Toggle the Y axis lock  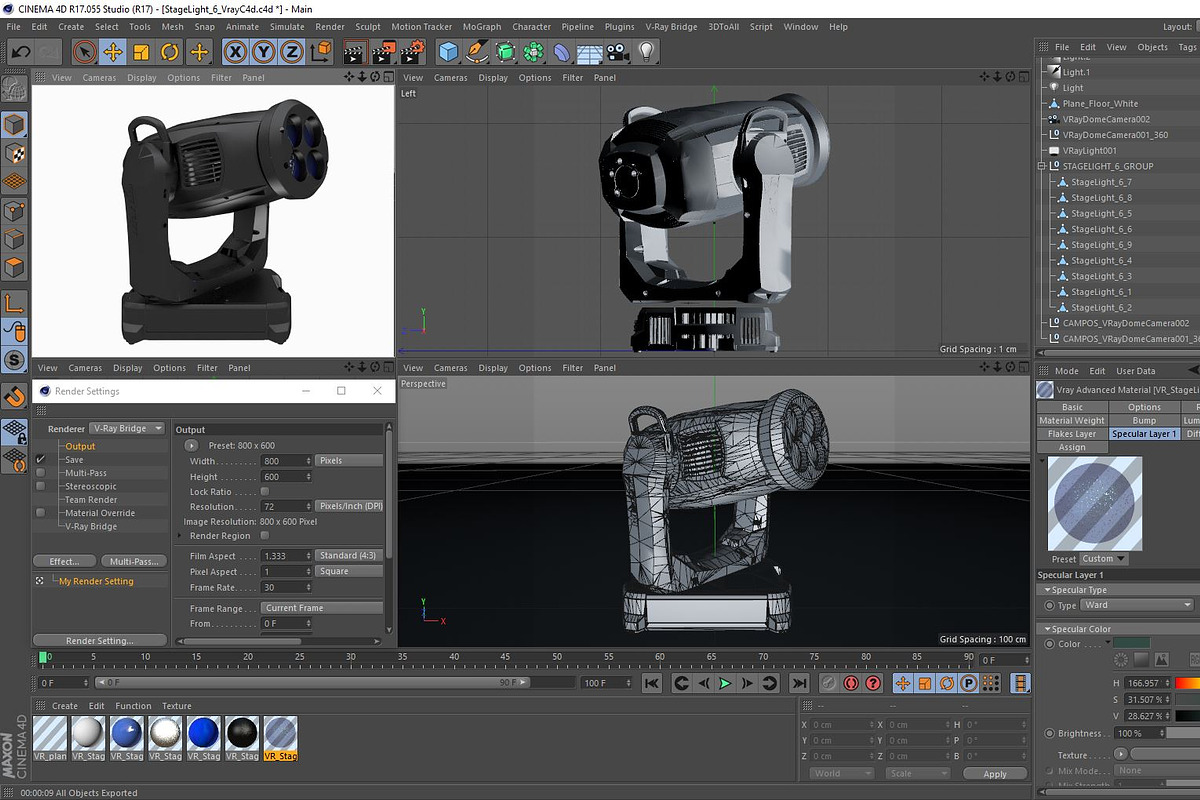pyautogui.click(x=264, y=52)
